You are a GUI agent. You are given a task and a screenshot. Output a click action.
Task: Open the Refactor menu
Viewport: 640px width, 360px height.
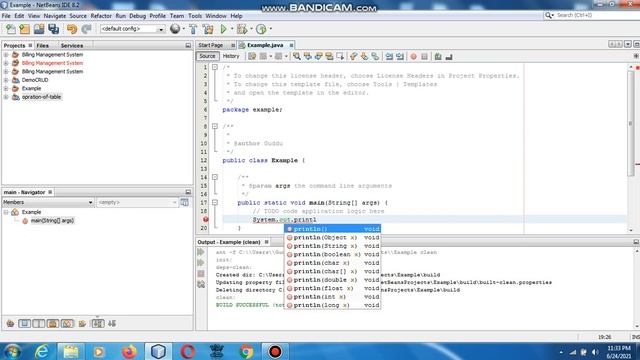pos(101,16)
